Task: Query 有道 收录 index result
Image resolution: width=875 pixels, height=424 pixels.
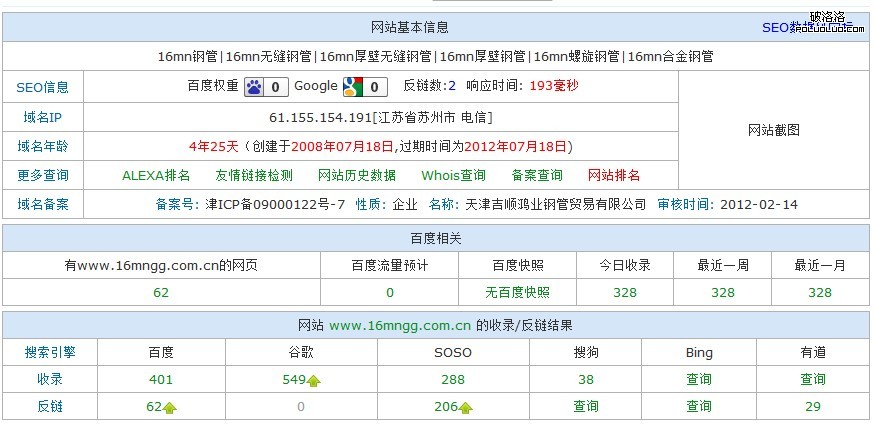Action: [x=813, y=380]
